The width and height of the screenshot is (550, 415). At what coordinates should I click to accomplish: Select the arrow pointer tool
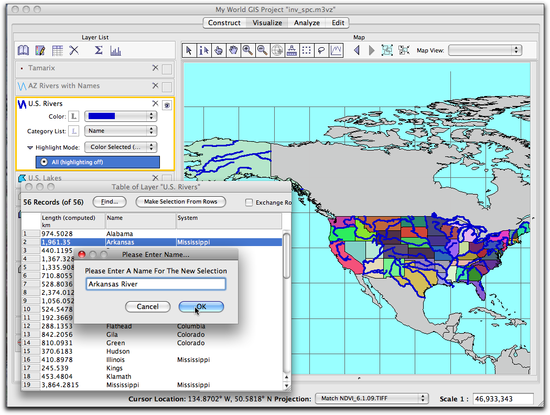coord(189,51)
